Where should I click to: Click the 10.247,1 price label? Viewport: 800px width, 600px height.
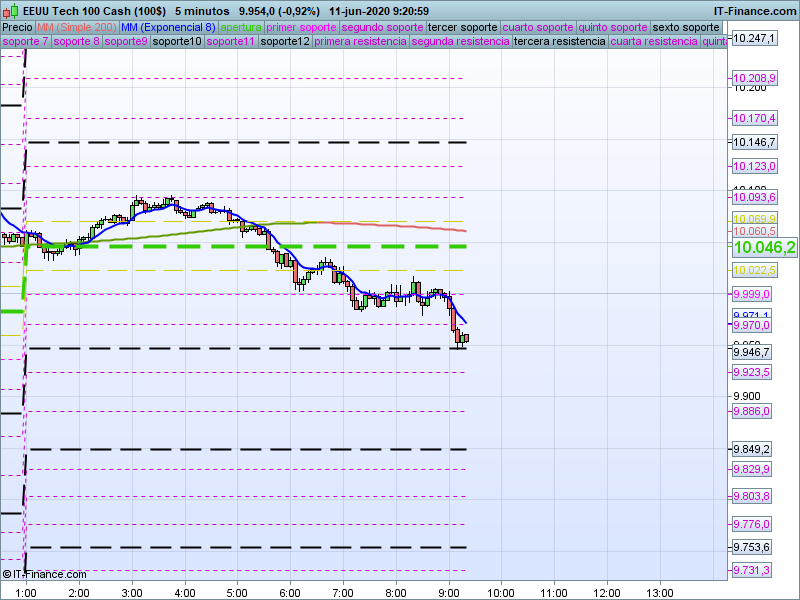[754, 38]
